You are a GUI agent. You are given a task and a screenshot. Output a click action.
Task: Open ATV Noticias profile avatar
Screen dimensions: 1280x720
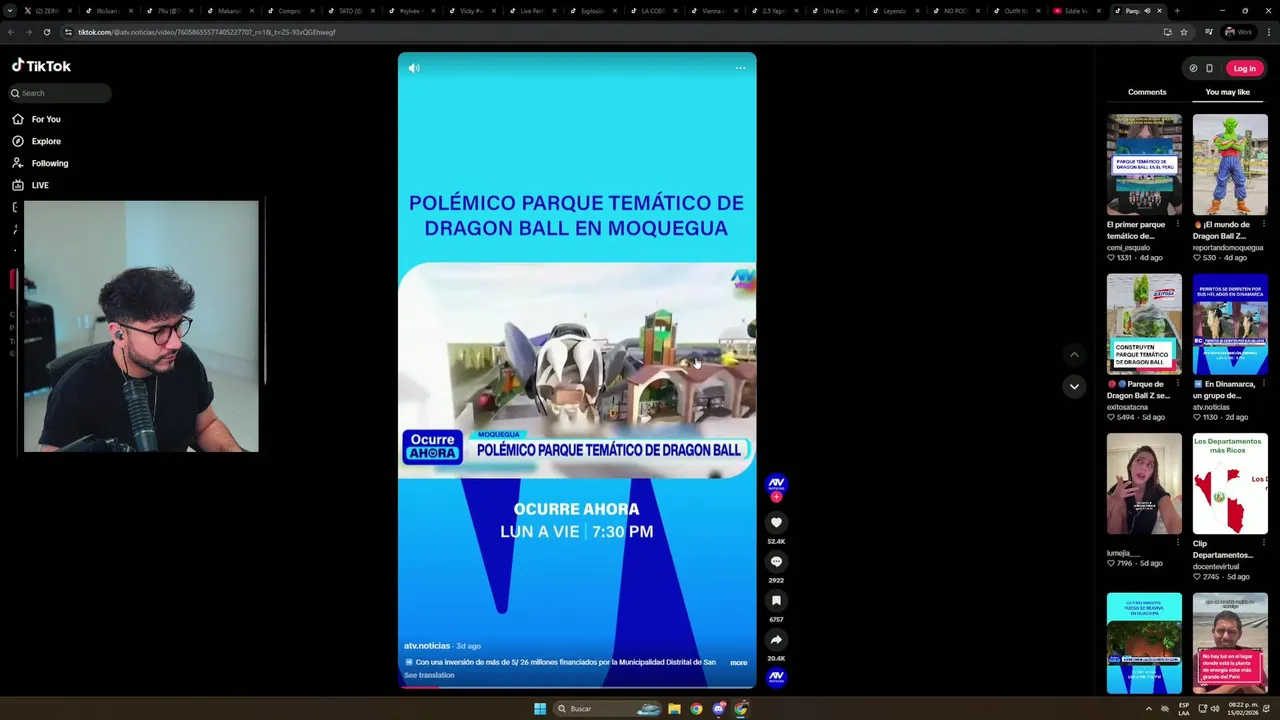(x=776, y=483)
